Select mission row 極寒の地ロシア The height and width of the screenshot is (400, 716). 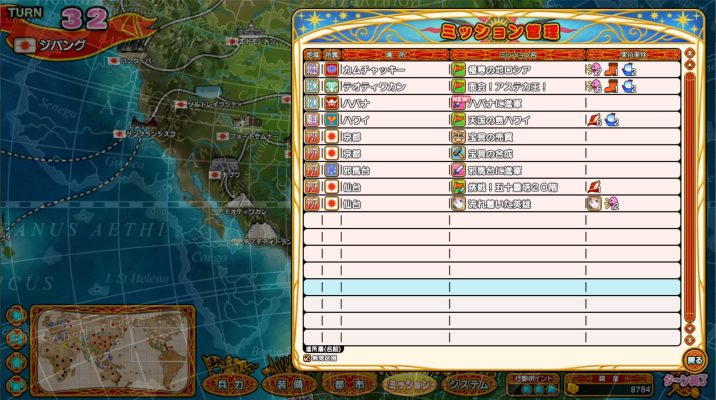(x=492, y=70)
